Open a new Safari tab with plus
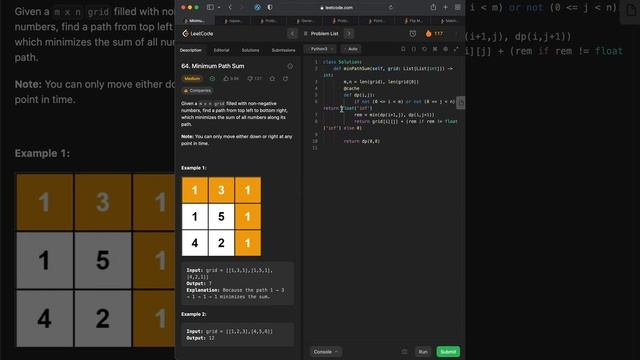This screenshot has width=640, height=360. pos(445,7)
